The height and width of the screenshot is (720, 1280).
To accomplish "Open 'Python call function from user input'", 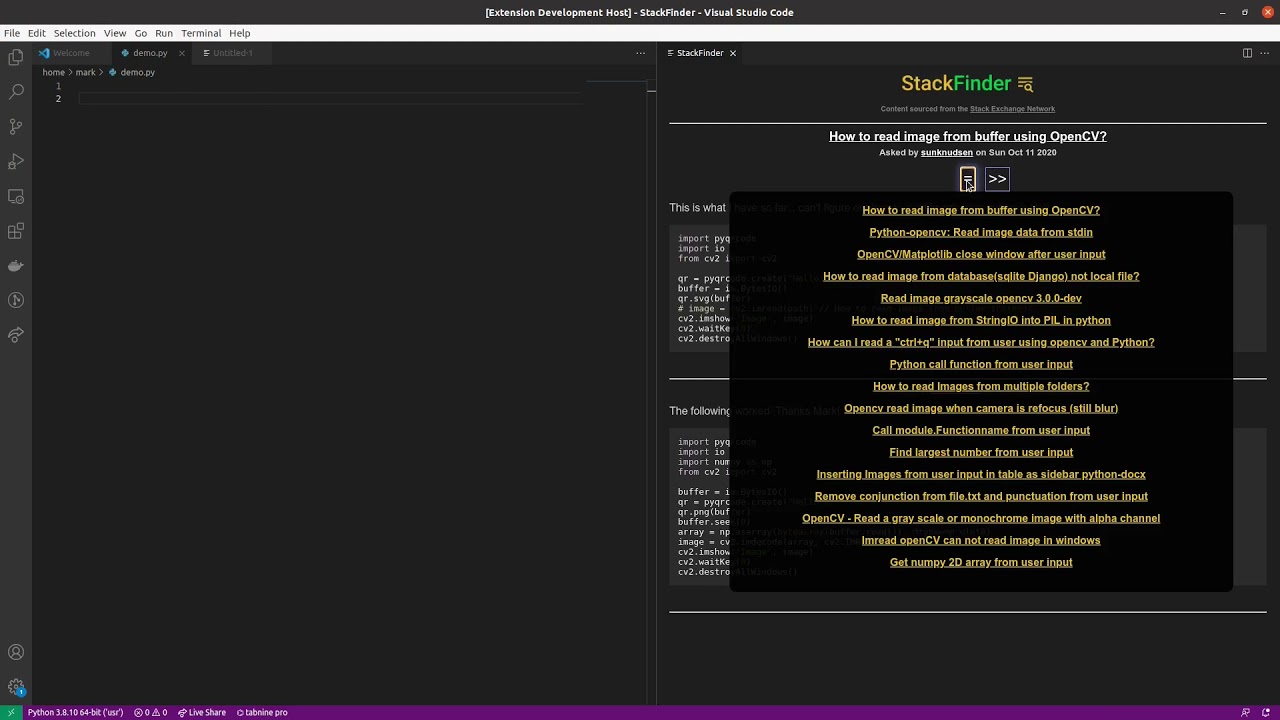I will tap(981, 364).
